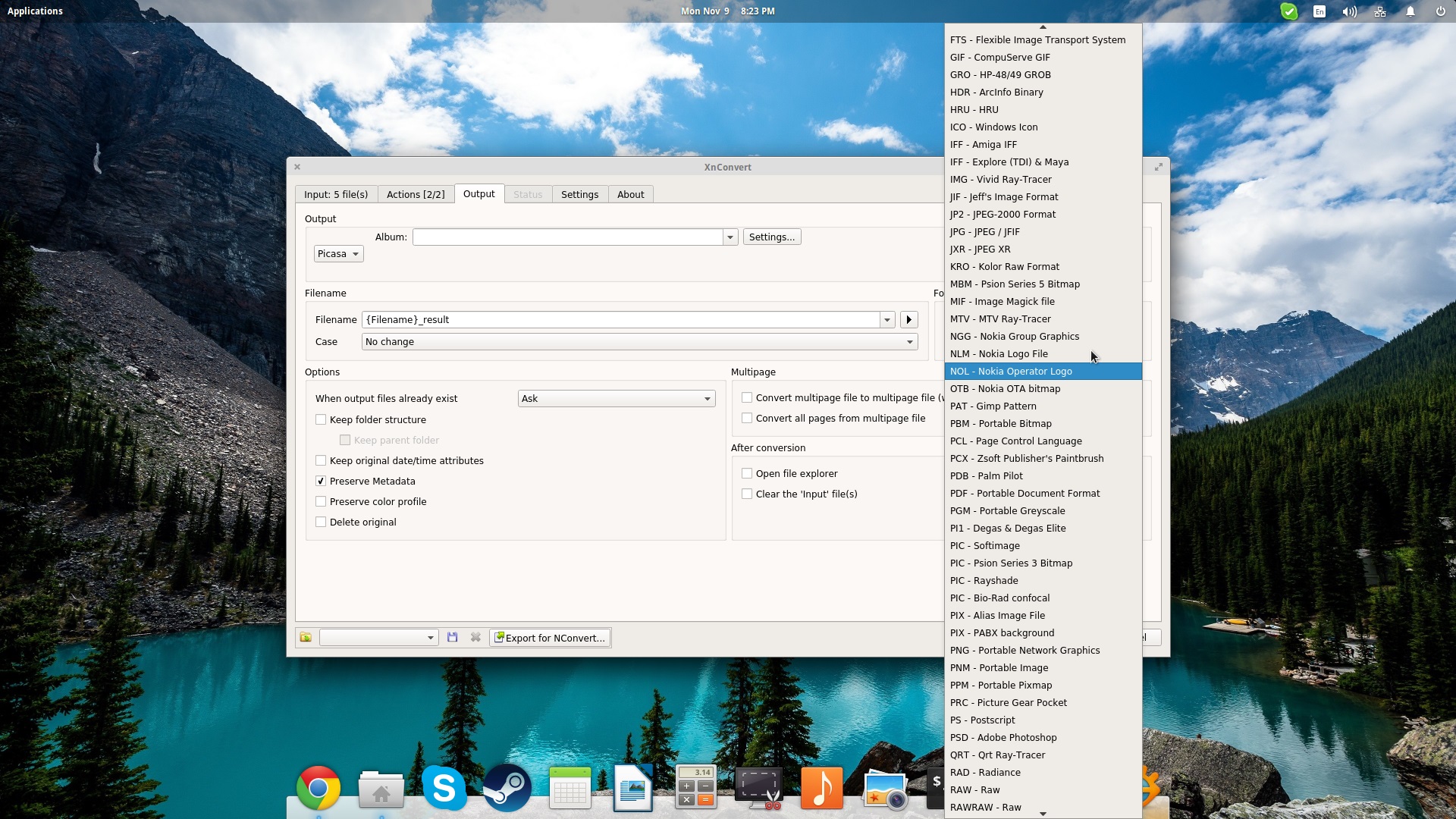Pick RAW - Raw format entry
Viewport: 1456px width, 819px height.
click(x=1043, y=790)
